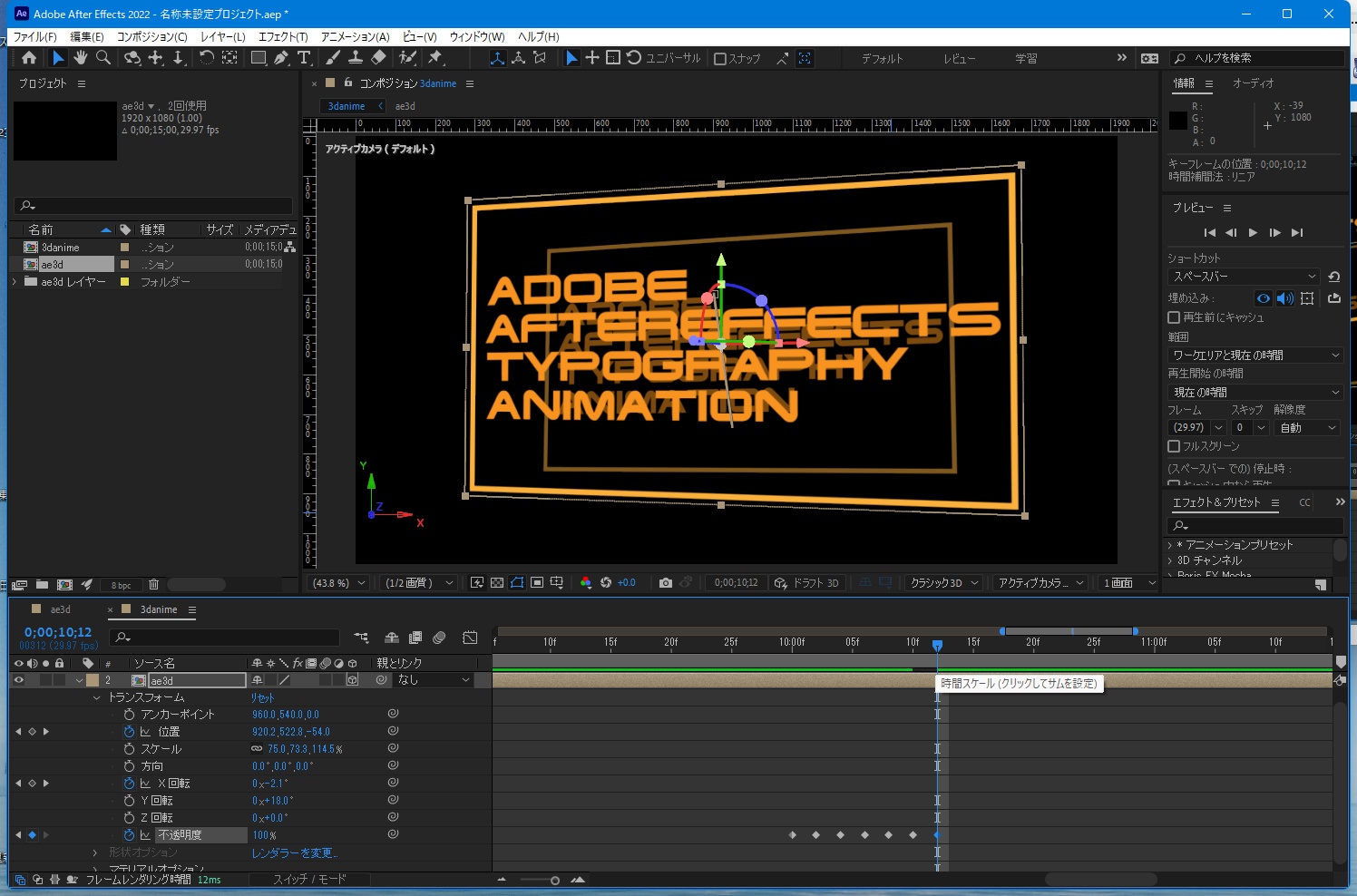1357x896 pixels.
Task: Open the コンポジション(C) menu
Action: pyautogui.click(x=152, y=37)
